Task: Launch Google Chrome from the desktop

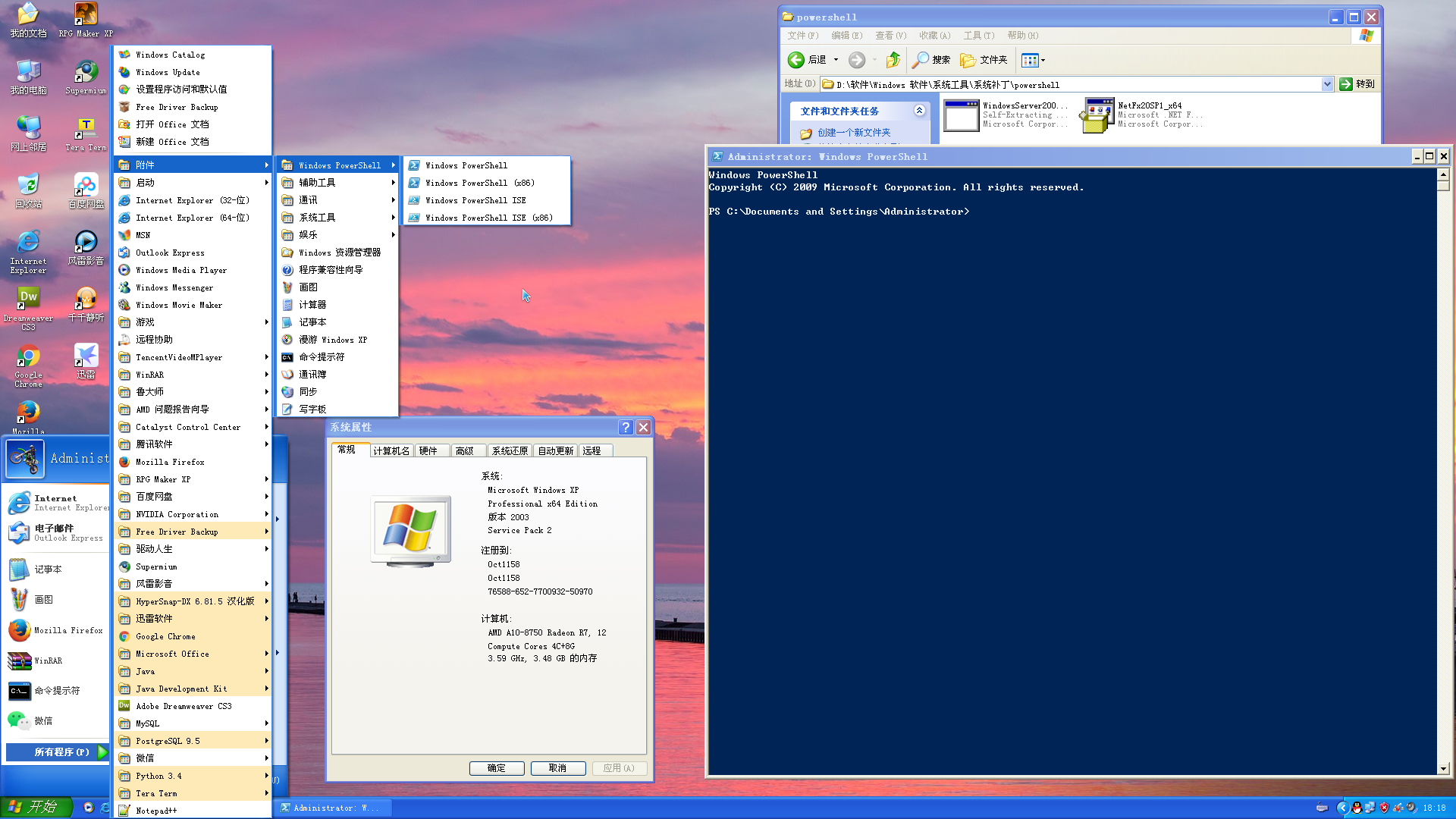Action: point(28,366)
